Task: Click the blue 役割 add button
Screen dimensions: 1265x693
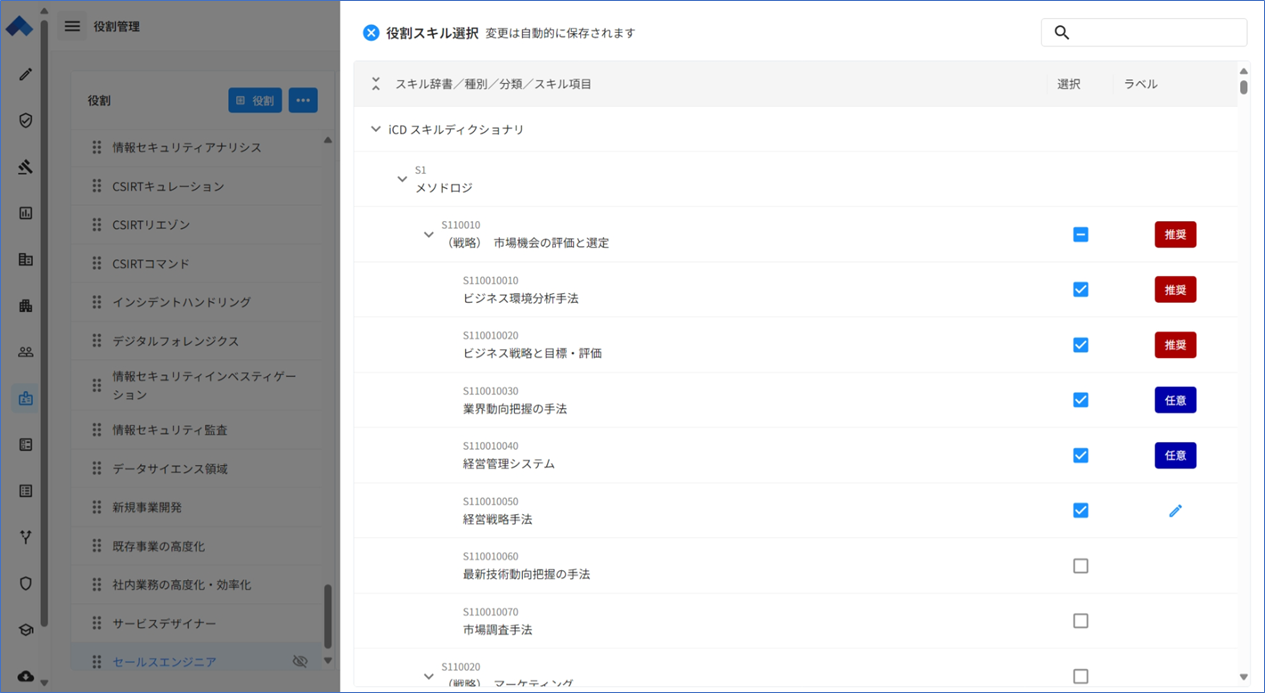Action: (x=255, y=100)
